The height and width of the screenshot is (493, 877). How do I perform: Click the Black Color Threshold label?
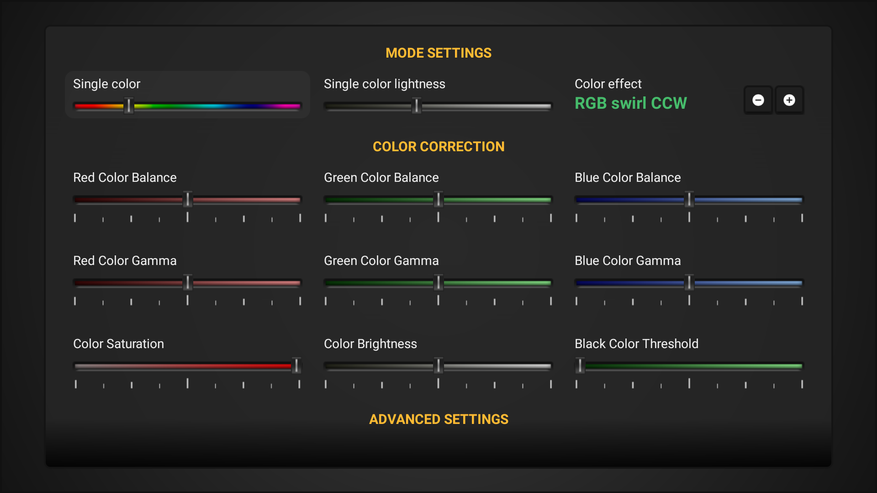click(636, 344)
